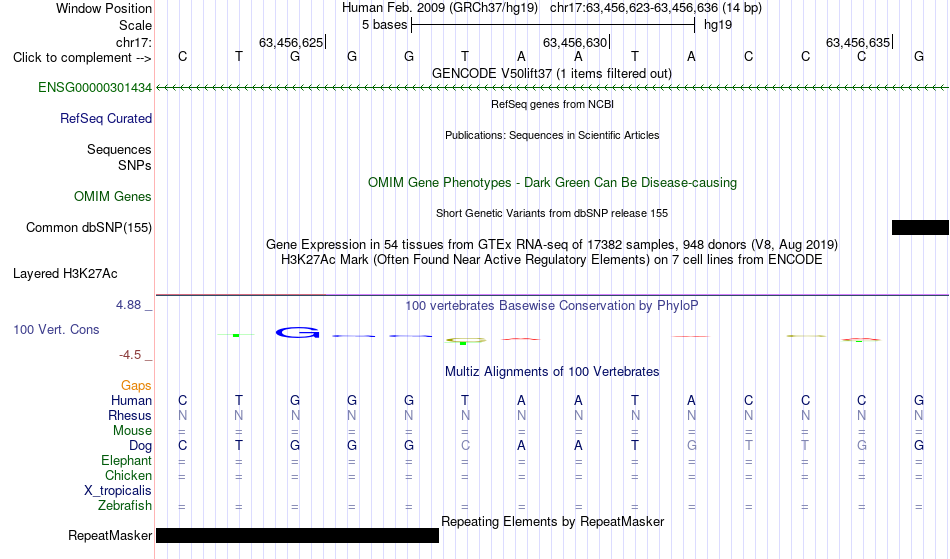
Task: Click the '5 bases' scale label
Action: pos(385,25)
